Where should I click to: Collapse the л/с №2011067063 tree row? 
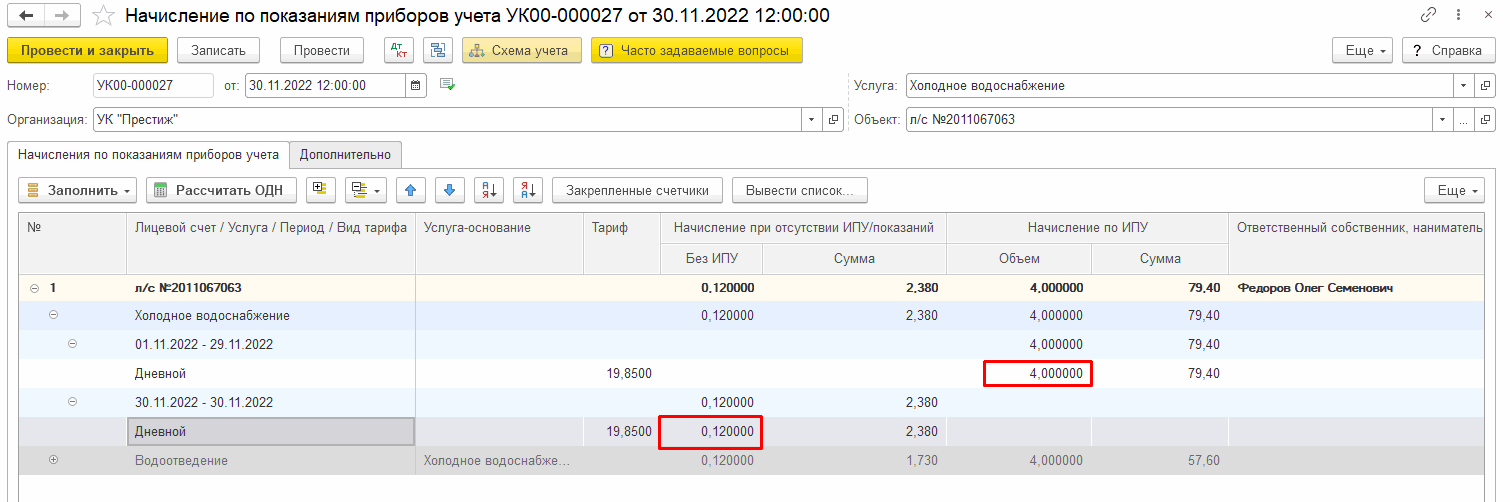click(35, 288)
